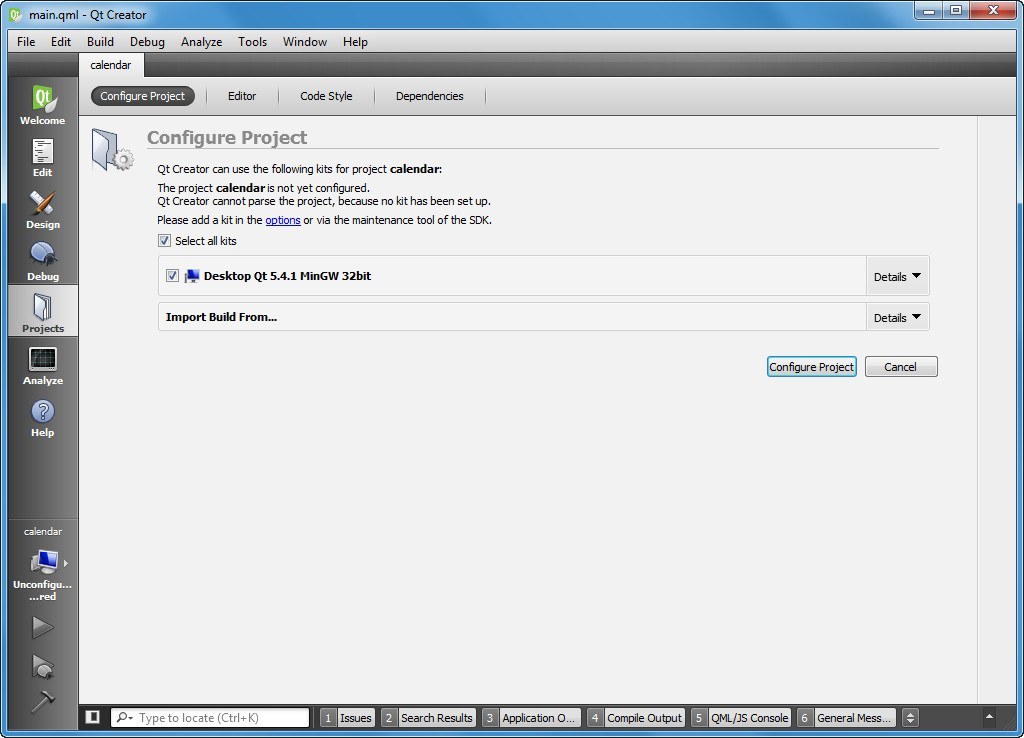Click the Qt Creator title bar icon
Image resolution: width=1024 pixels, height=738 pixels.
15,14
